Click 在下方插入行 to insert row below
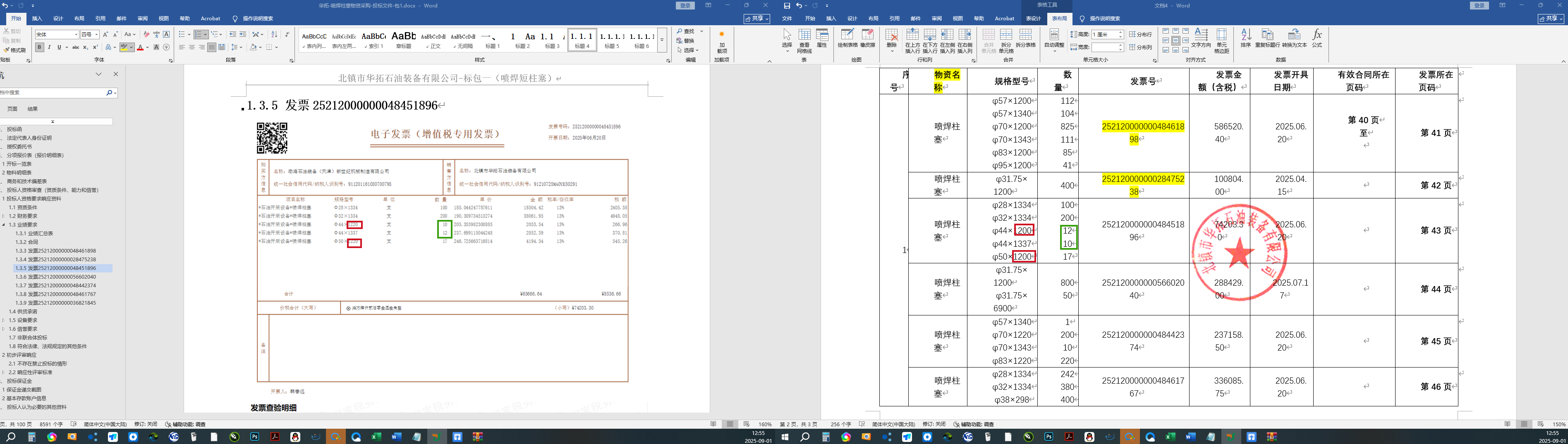 (930, 41)
